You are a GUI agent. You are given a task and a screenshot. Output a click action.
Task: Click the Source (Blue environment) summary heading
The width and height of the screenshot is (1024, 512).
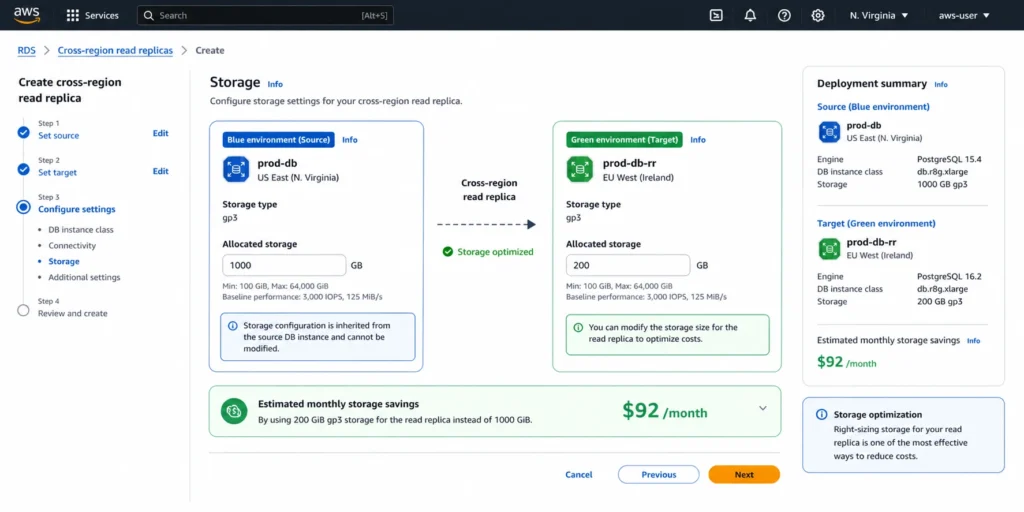873,106
